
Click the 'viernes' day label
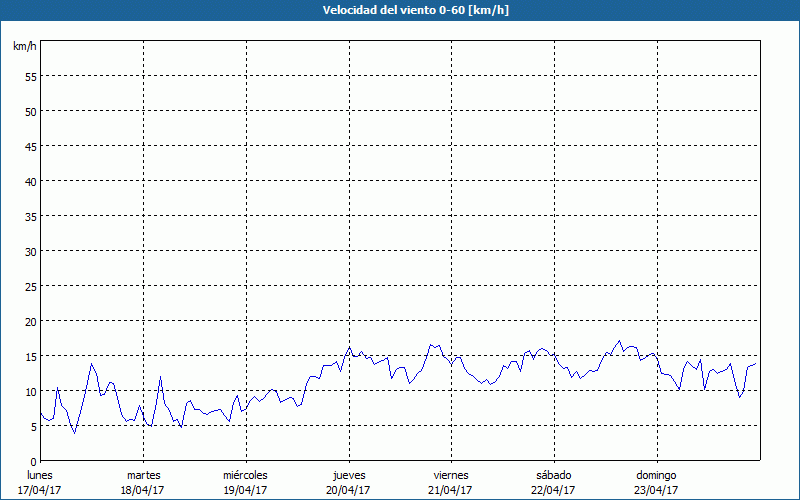451,475
